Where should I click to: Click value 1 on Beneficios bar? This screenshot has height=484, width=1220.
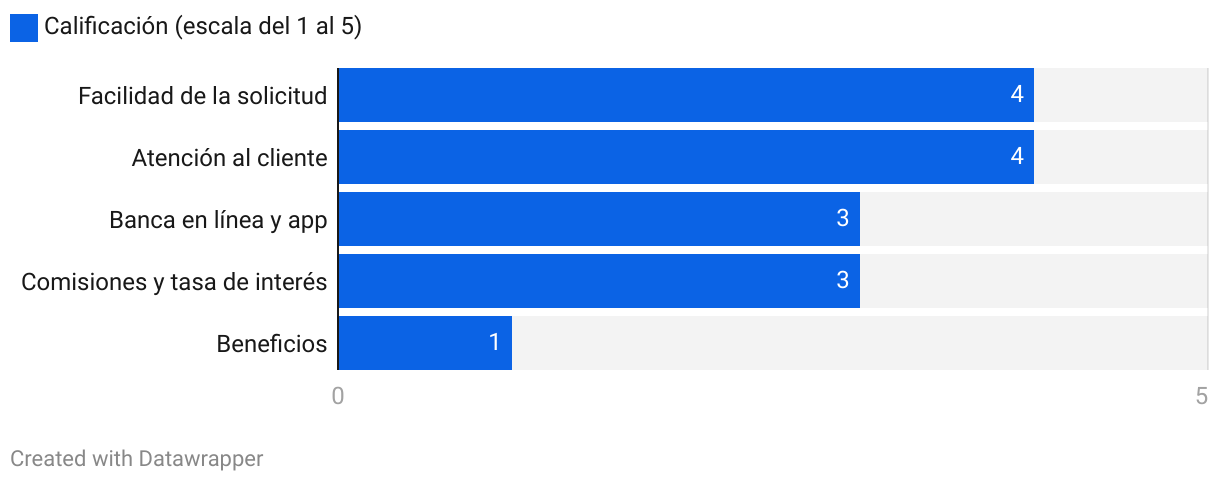(x=494, y=343)
